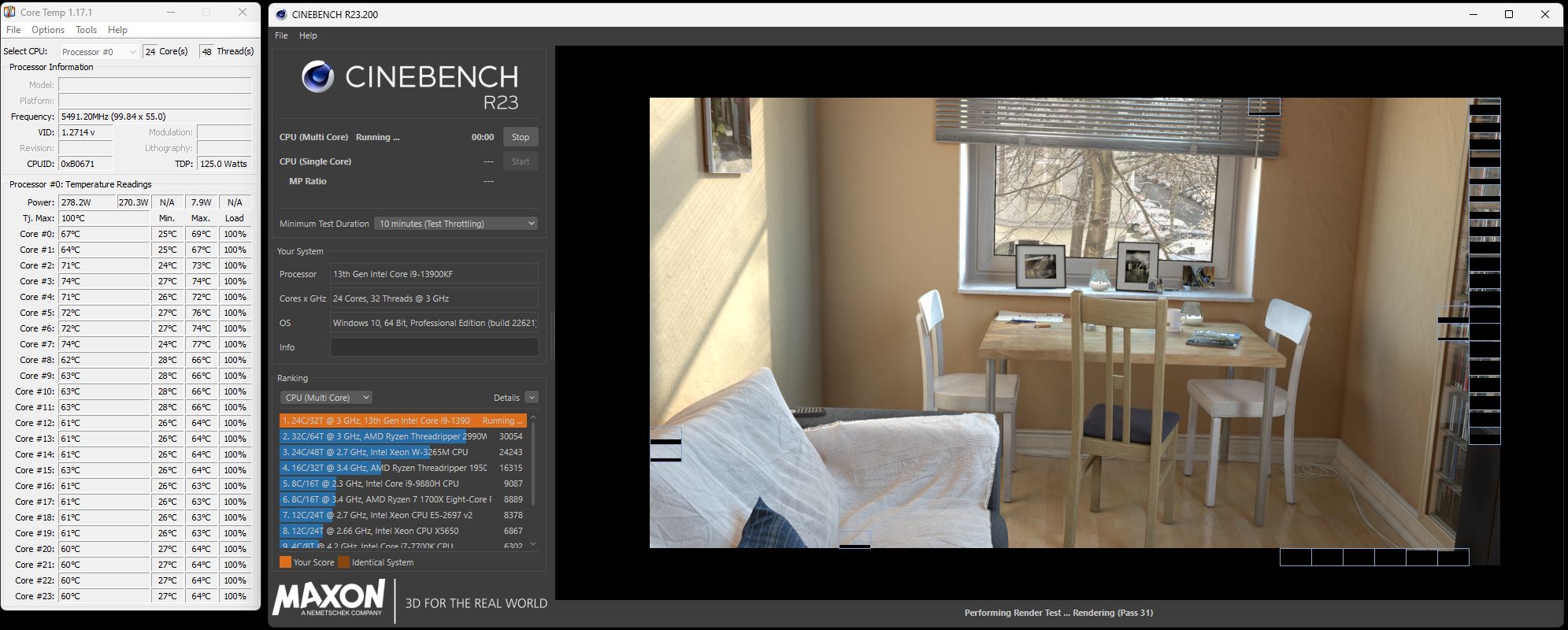This screenshot has height=630, width=1568.
Task: Select ranking entry Core i9-9880H
Action: pyautogui.click(x=402, y=484)
